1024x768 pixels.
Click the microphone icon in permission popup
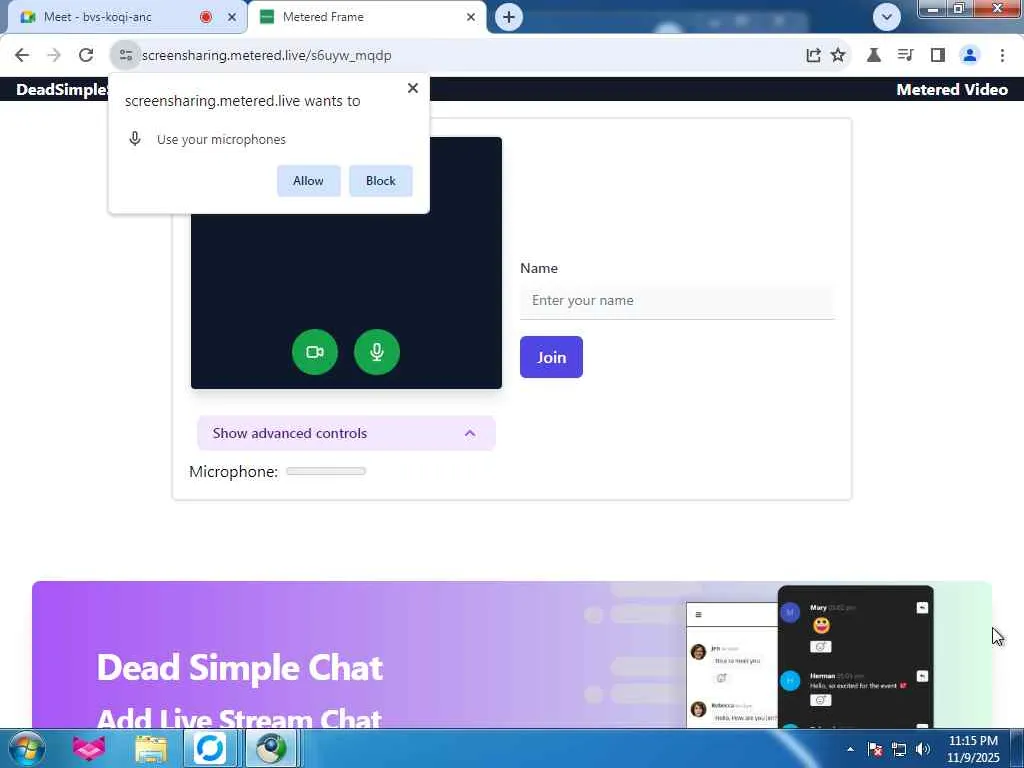135,138
